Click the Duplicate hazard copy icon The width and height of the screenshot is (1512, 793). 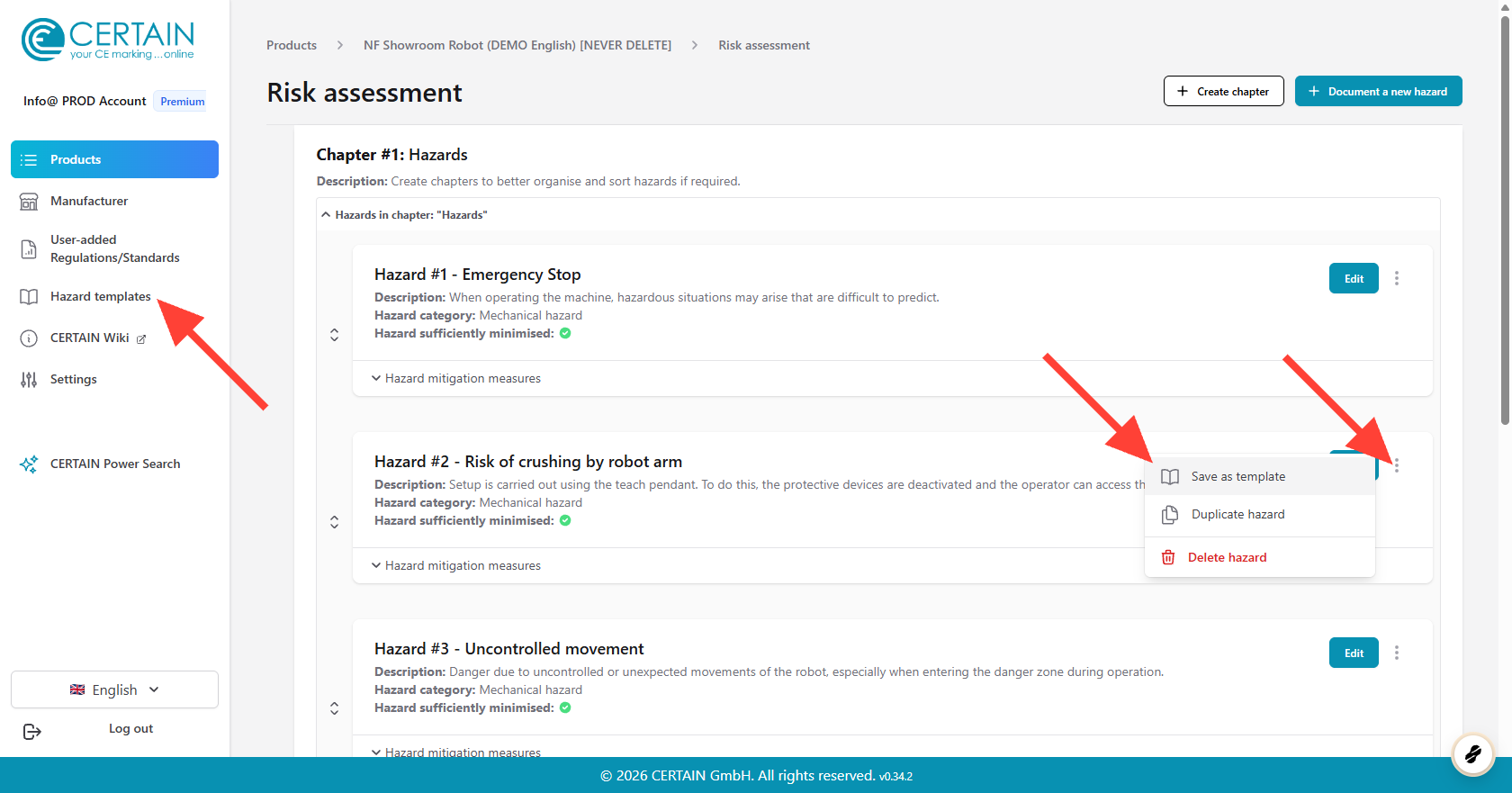pyautogui.click(x=1170, y=514)
